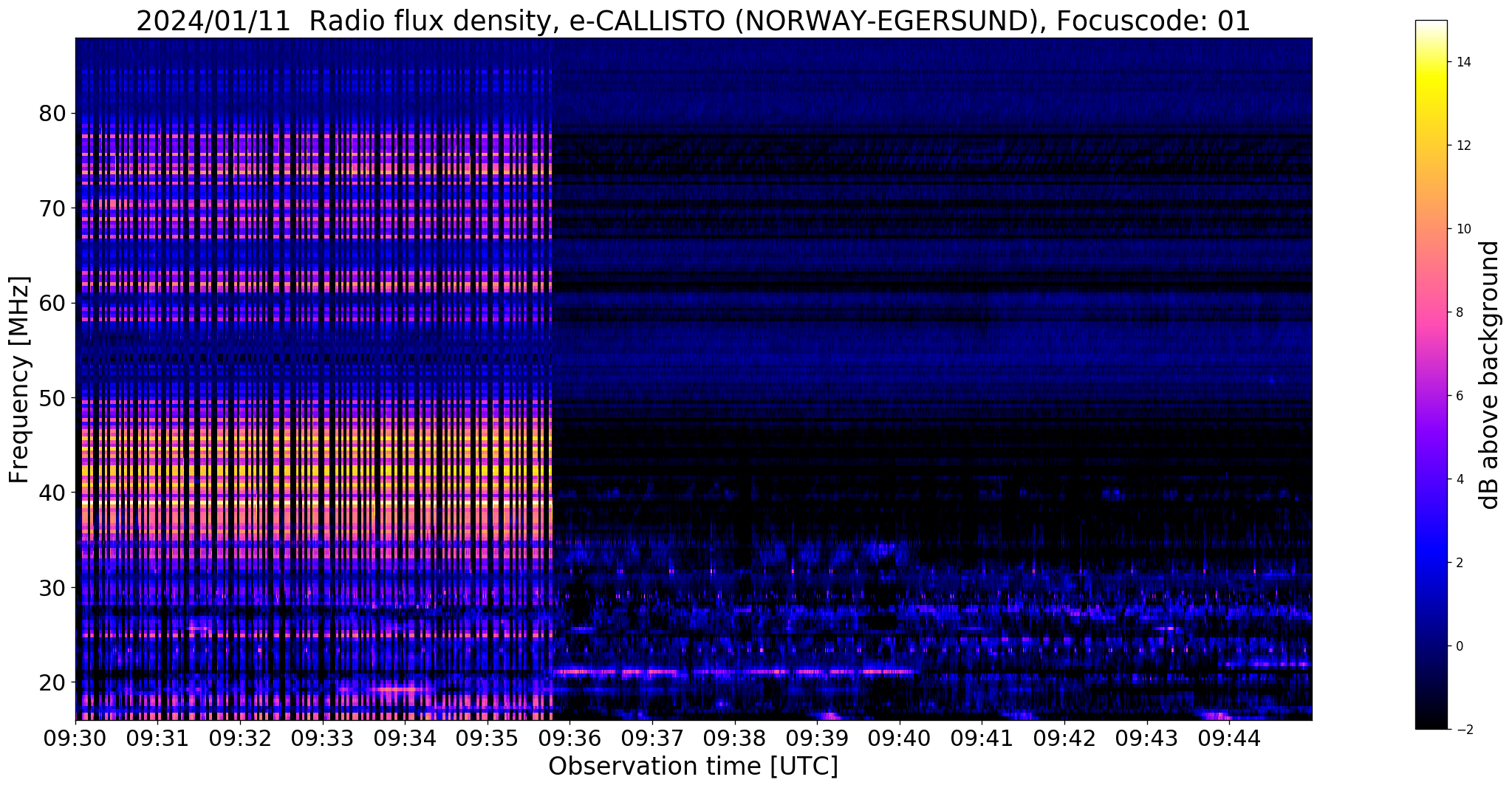The width and height of the screenshot is (1512, 788).
Task: Click the 09:31 time tick label
Action: [158, 737]
